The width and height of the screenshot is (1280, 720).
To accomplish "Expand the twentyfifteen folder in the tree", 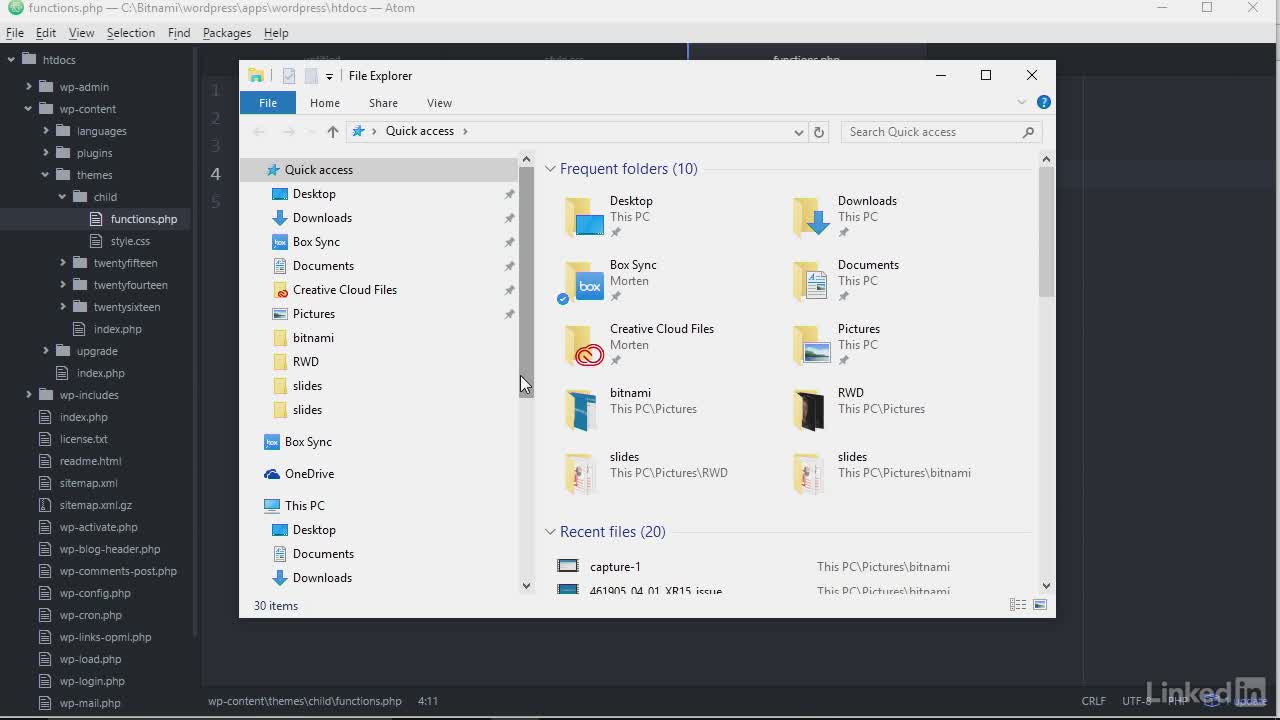I will point(63,263).
